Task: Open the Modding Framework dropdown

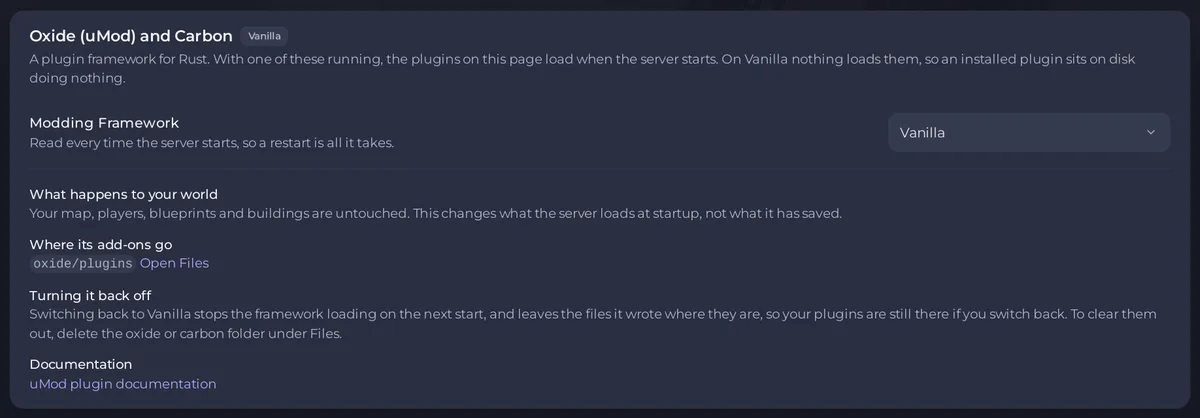Action: coord(1029,132)
